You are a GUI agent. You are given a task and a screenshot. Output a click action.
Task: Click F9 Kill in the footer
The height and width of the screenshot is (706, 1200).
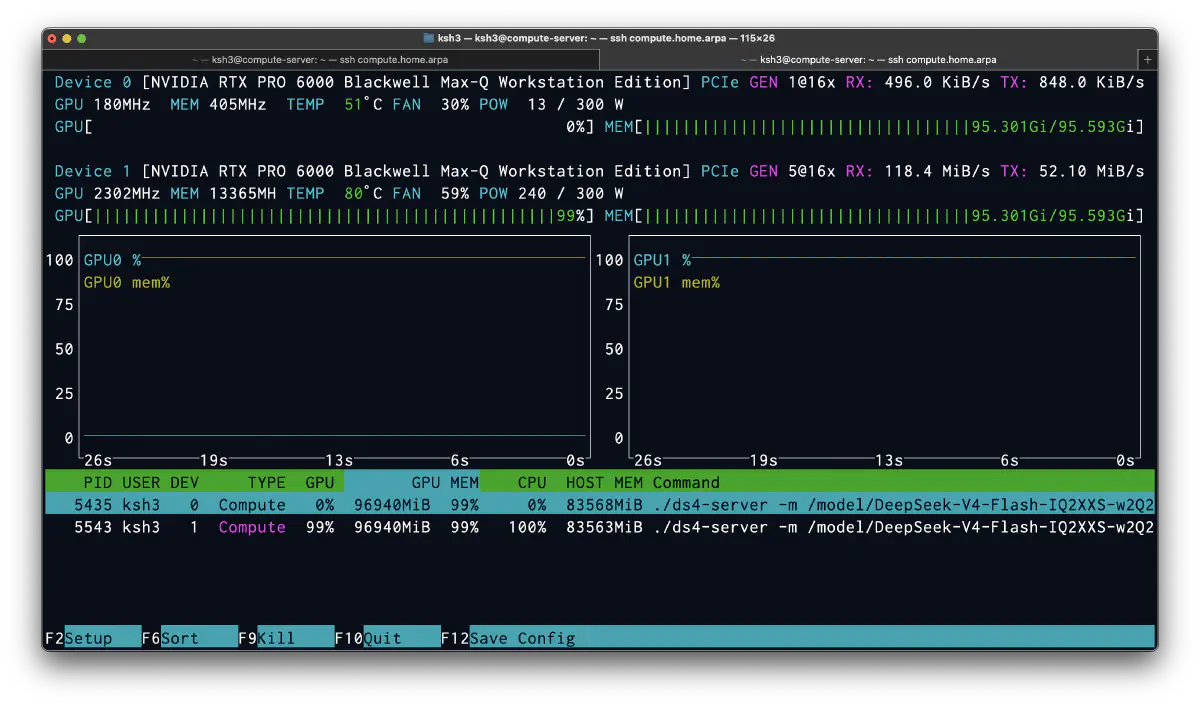[286, 638]
